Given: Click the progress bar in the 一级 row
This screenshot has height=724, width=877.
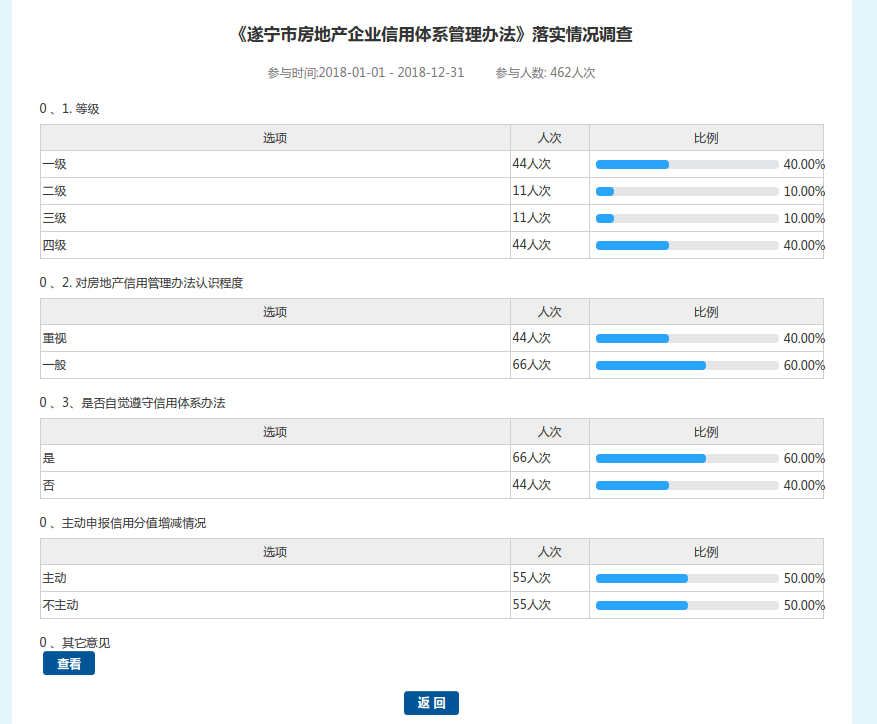Looking at the screenshot, I should click(x=686, y=164).
